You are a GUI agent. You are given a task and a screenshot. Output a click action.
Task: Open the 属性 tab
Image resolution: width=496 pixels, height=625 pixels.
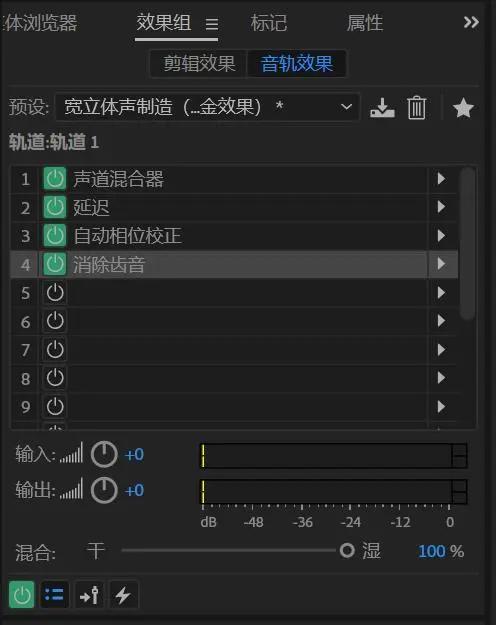pos(364,23)
